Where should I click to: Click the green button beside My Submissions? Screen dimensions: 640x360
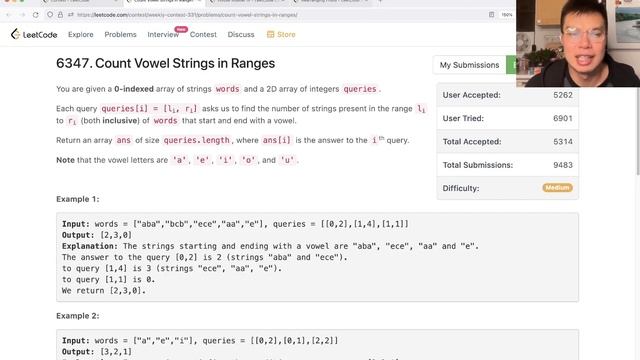tap(511, 65)
